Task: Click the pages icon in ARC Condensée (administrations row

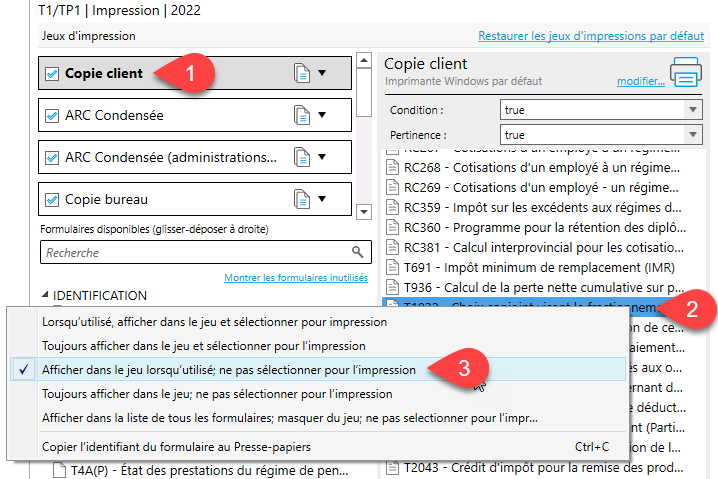Action: click(302, 157)
